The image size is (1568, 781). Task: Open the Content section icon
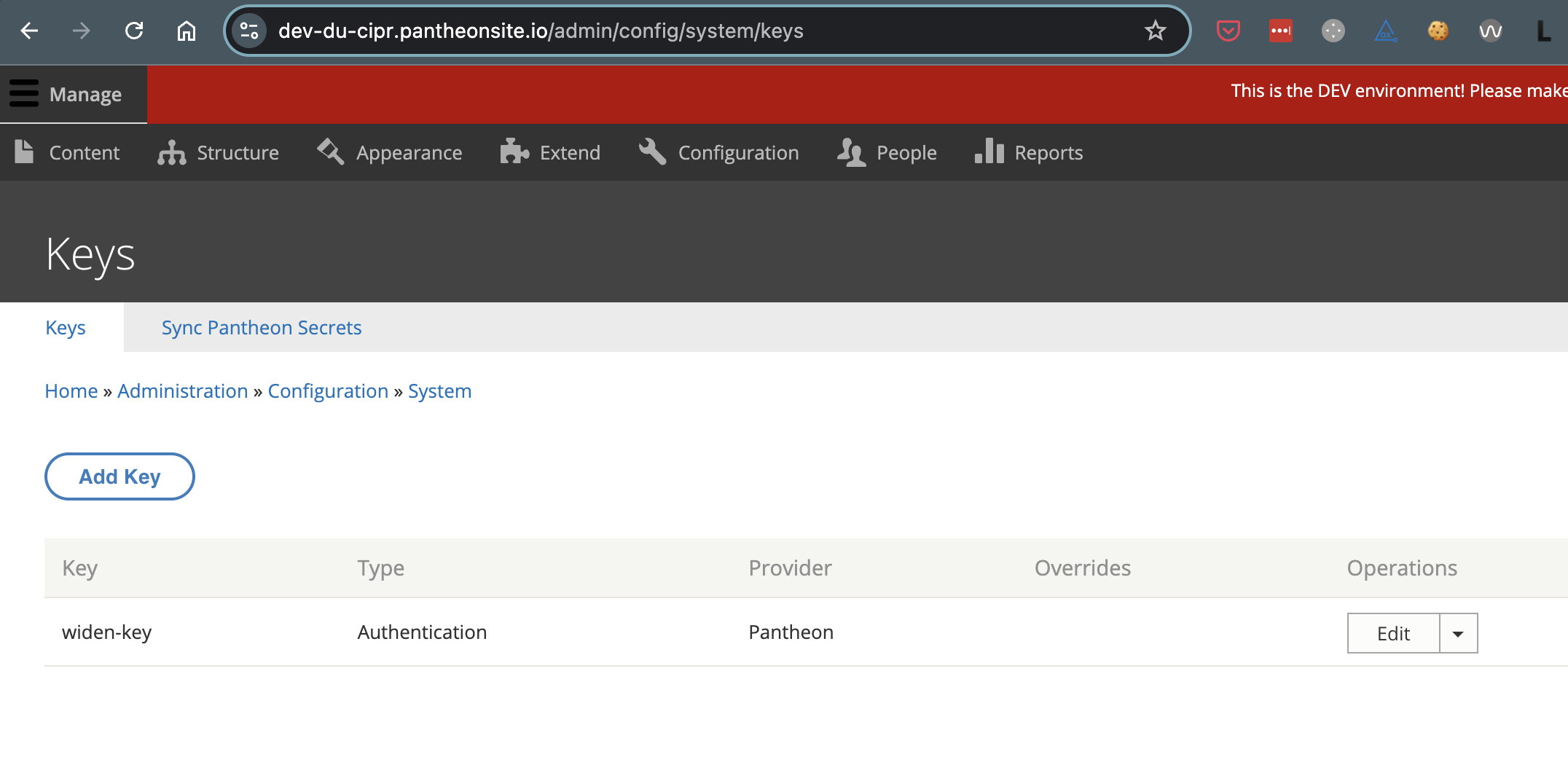point(25,152)
